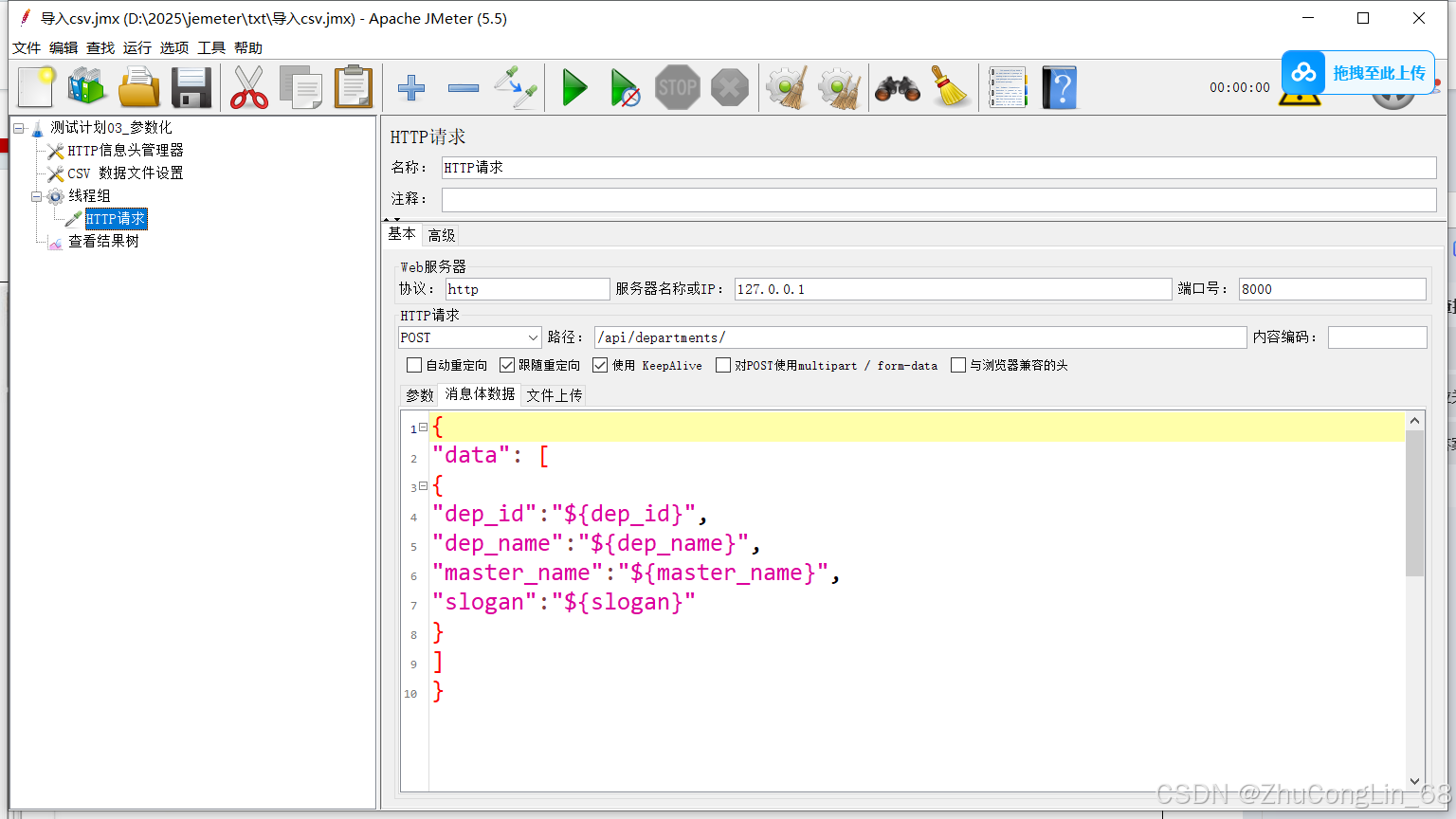Viewport: 1456px width, 819px height.
Task: Click the cloud upload widget icon
Action: [1304, 72]
